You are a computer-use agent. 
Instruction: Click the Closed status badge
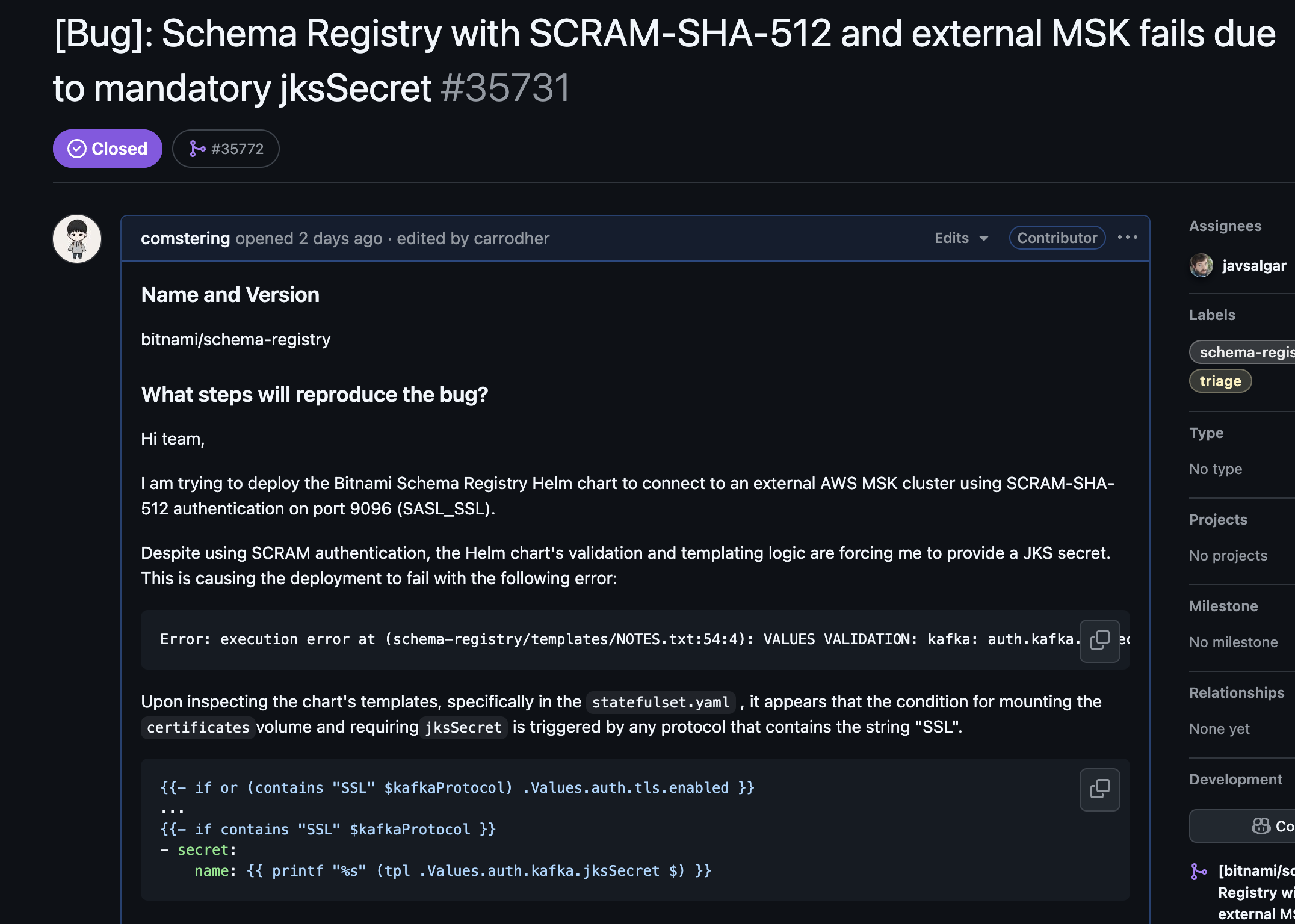point(107,149)
